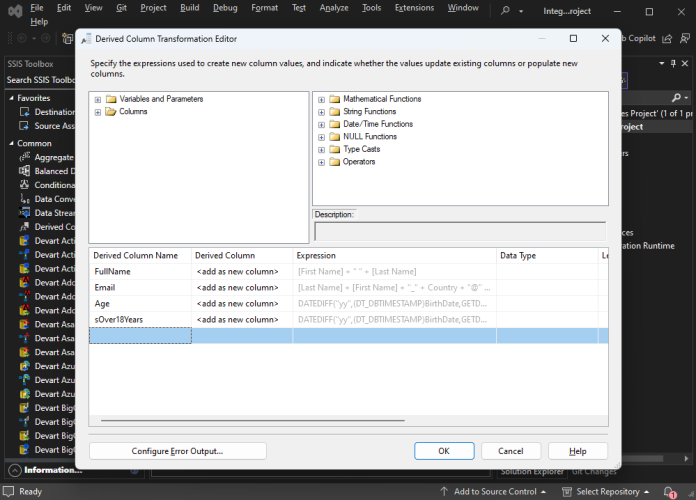Click the Destination Assistant icon

(x=24, y=112)
